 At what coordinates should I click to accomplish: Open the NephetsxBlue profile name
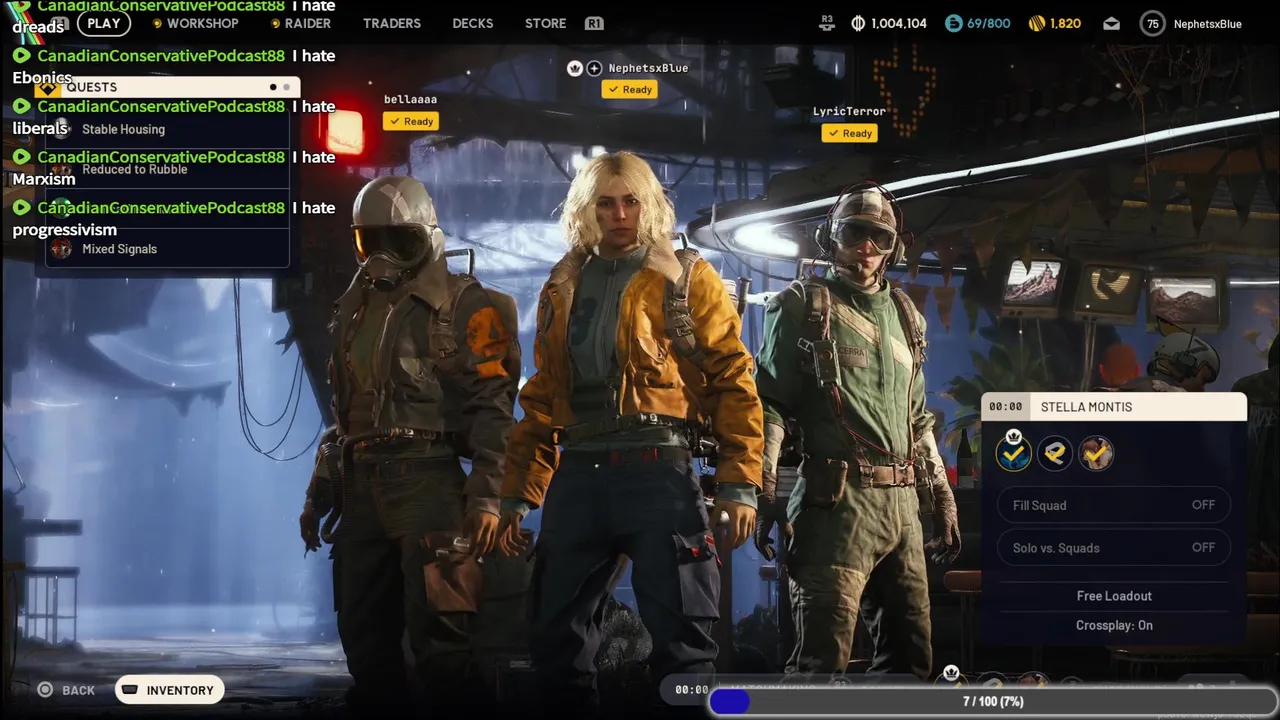click(1207, 23)
